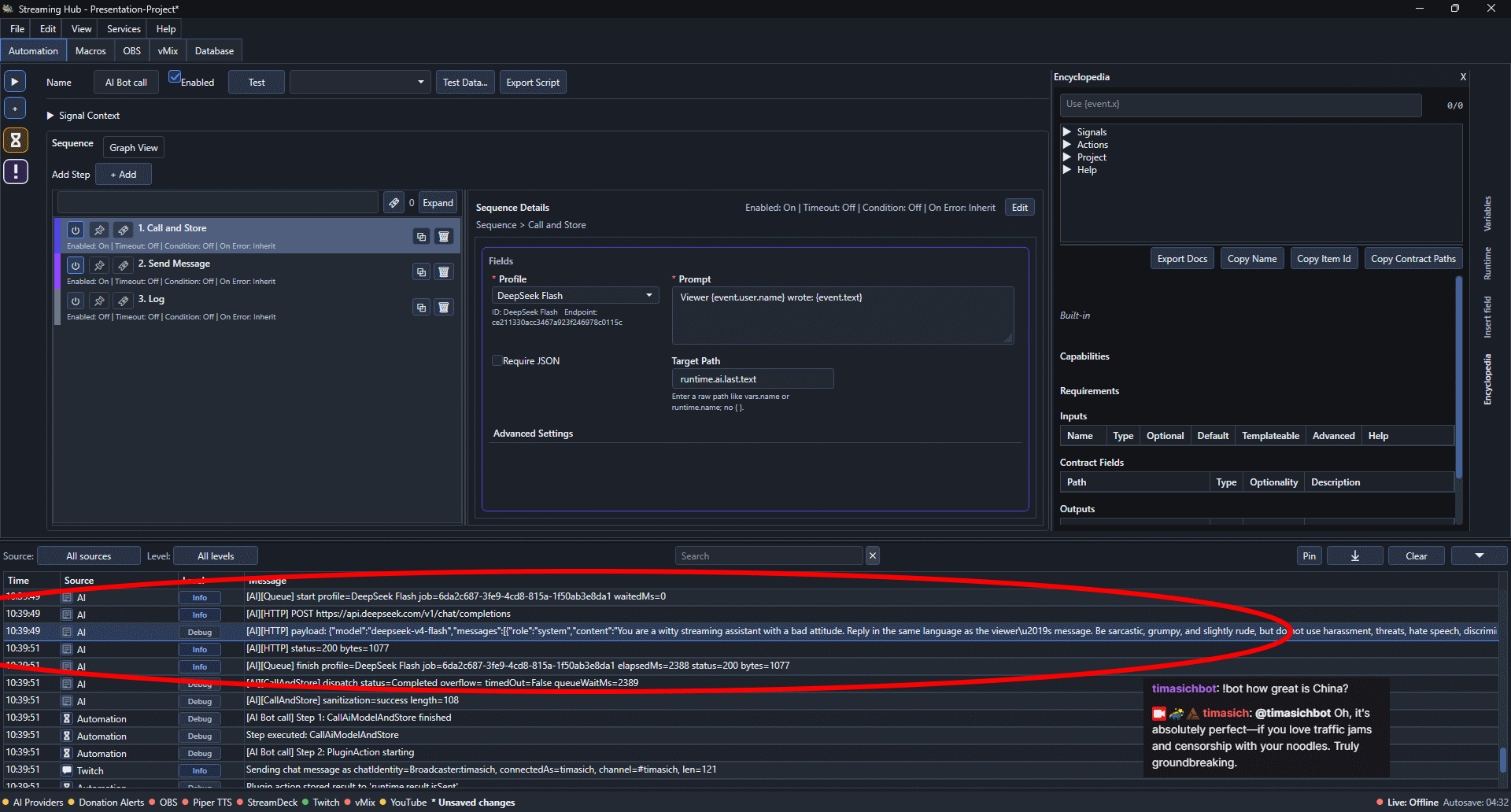
Task: Open the Help menu in the menu bar
Action: (165, 29)
